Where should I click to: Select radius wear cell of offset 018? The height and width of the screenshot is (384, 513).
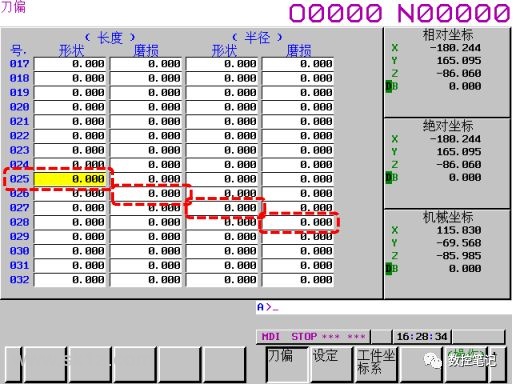[298, 78]
